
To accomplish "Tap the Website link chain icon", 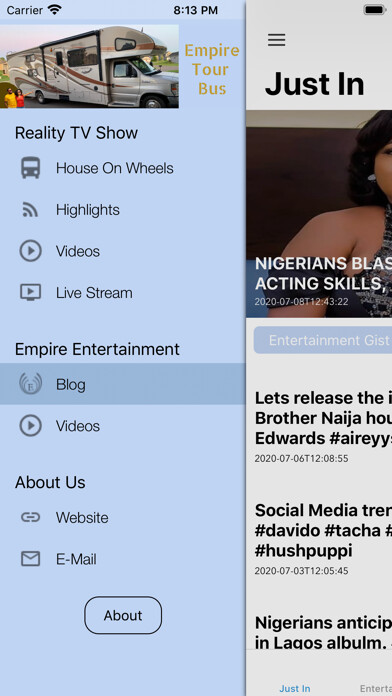I will coord(31,517).
